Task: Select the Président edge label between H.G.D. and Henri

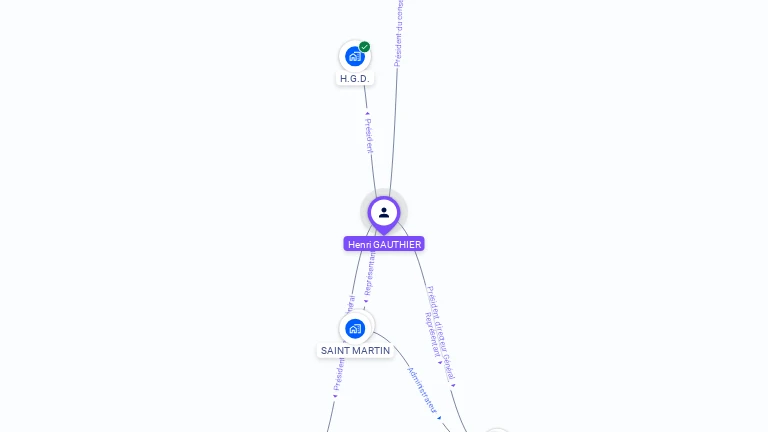Action: click(x=369, y=136)
